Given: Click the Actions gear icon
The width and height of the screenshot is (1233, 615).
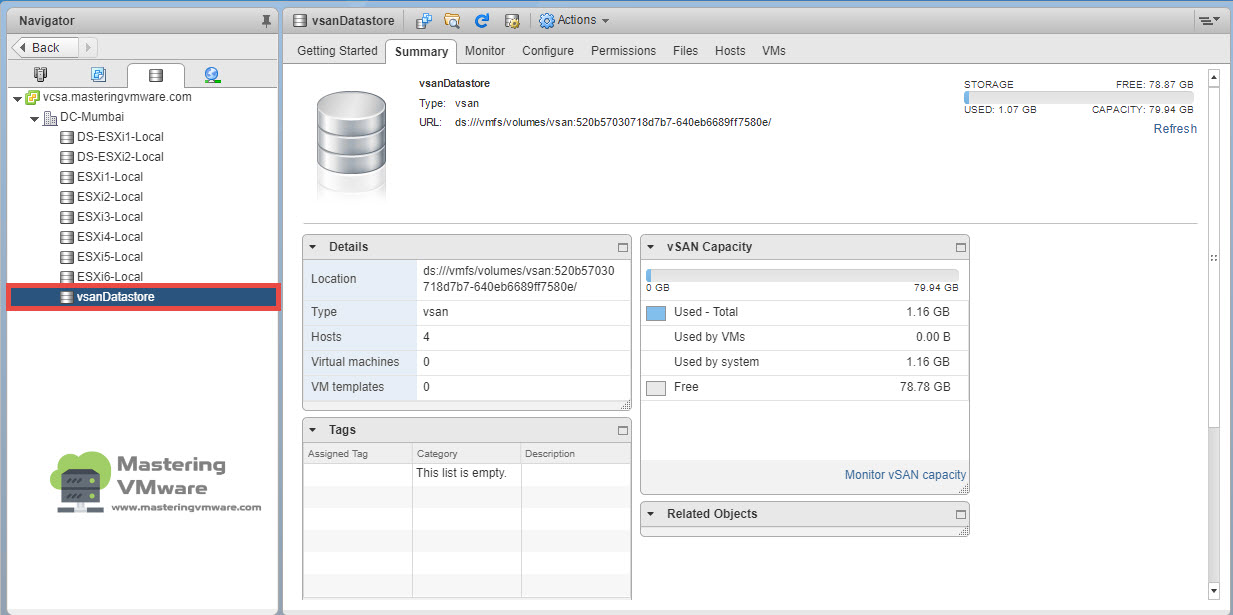Looking at the screenshot, I should point(547,20).
